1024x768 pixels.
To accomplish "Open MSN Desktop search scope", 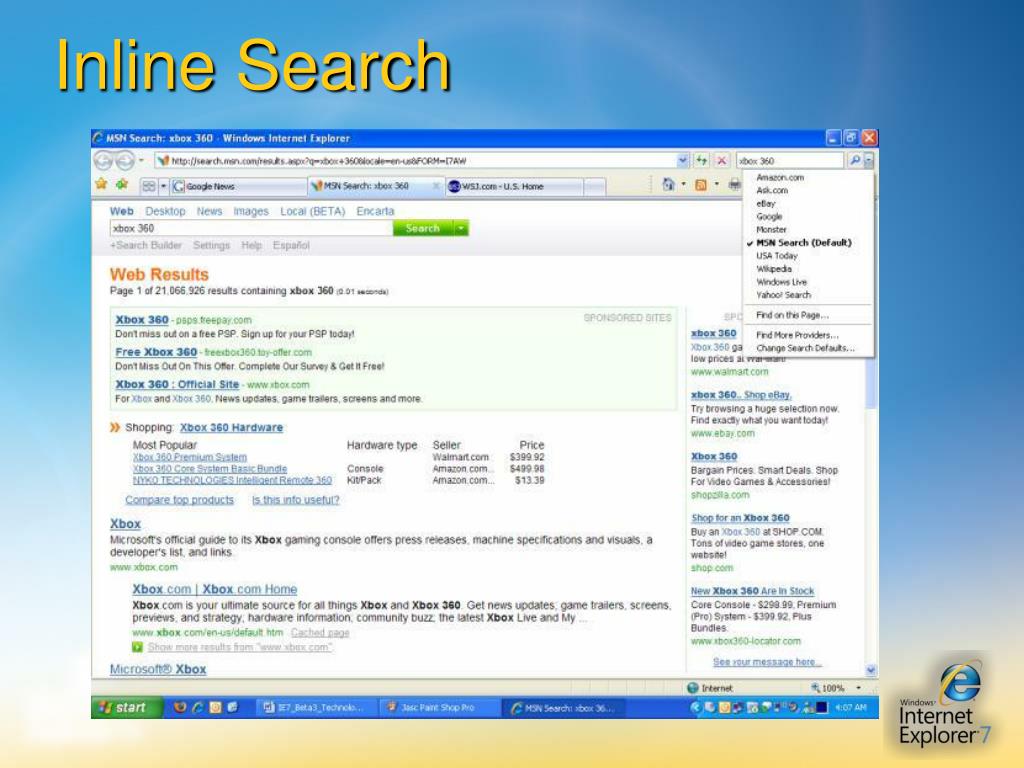I will [x=165, y=212].
